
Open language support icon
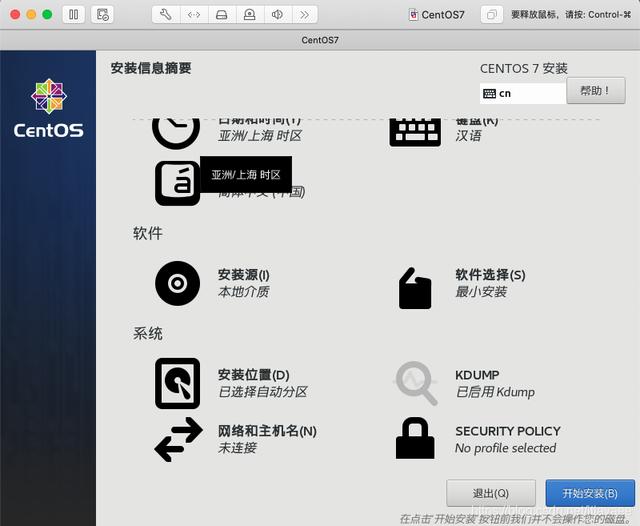pos(177,183)
